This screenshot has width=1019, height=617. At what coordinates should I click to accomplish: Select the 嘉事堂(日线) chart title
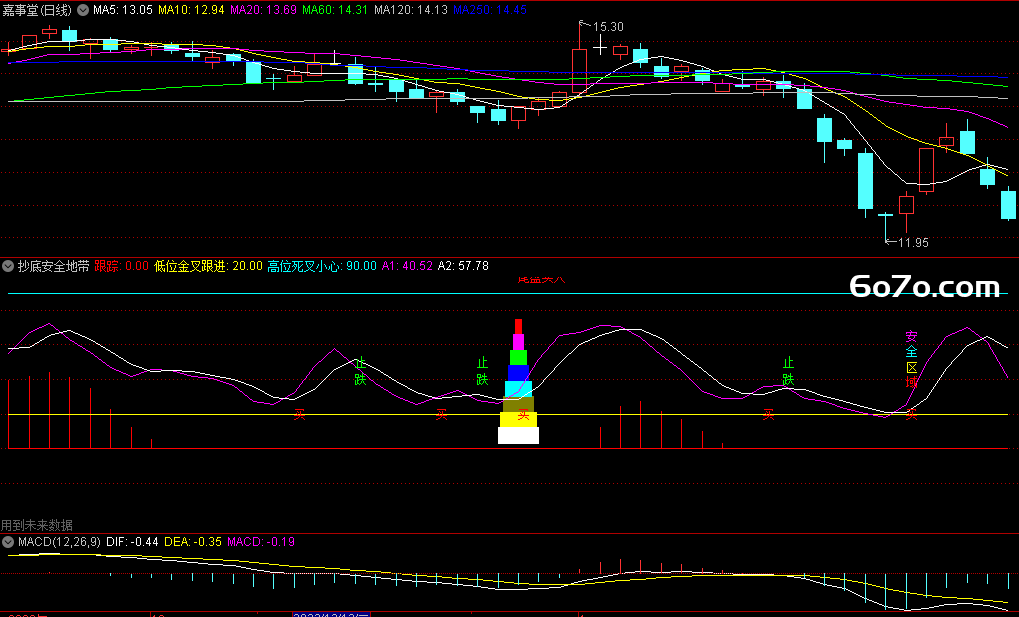36,10
